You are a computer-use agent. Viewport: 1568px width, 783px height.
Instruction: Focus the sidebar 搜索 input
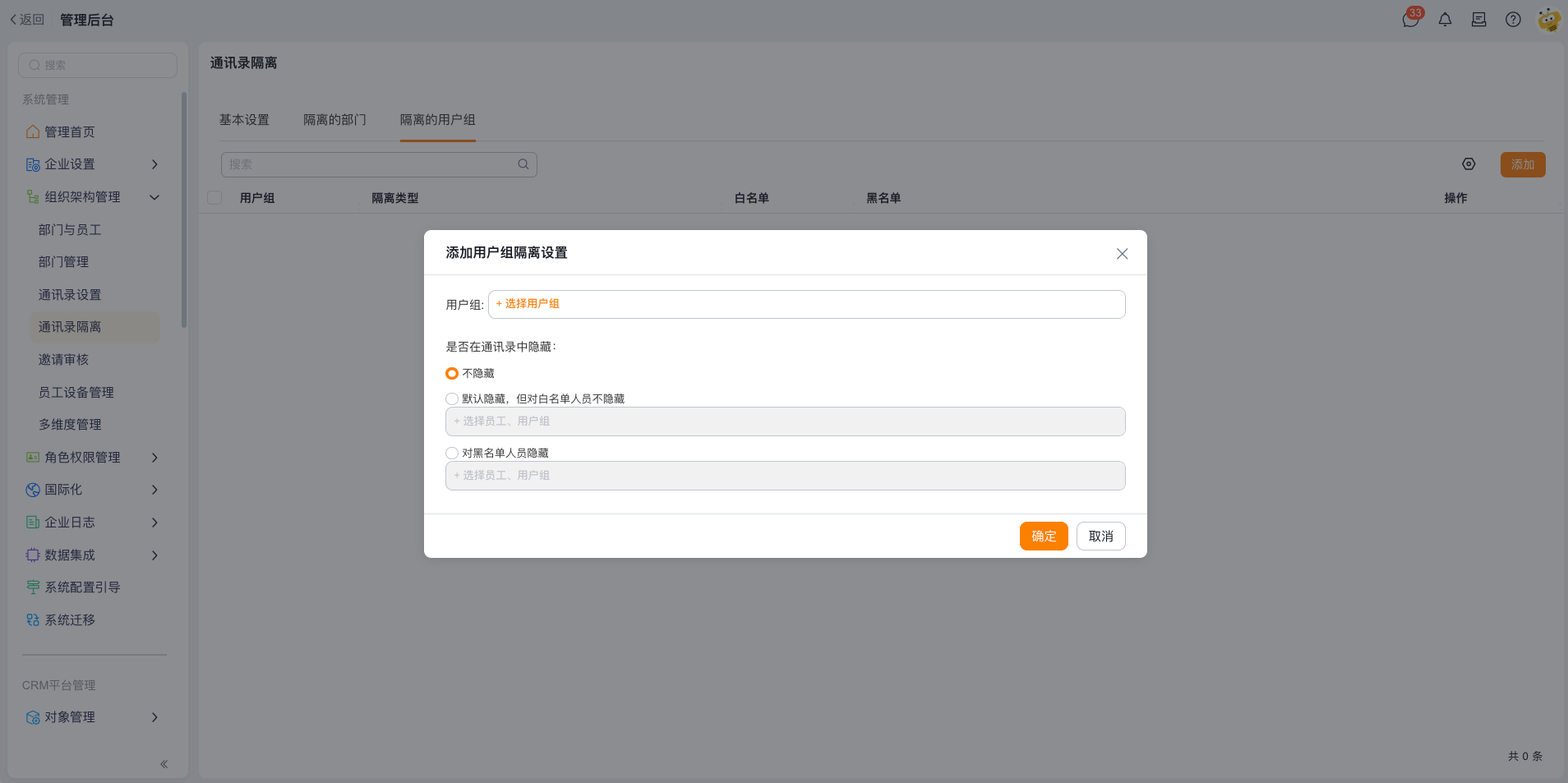(98, 65)
